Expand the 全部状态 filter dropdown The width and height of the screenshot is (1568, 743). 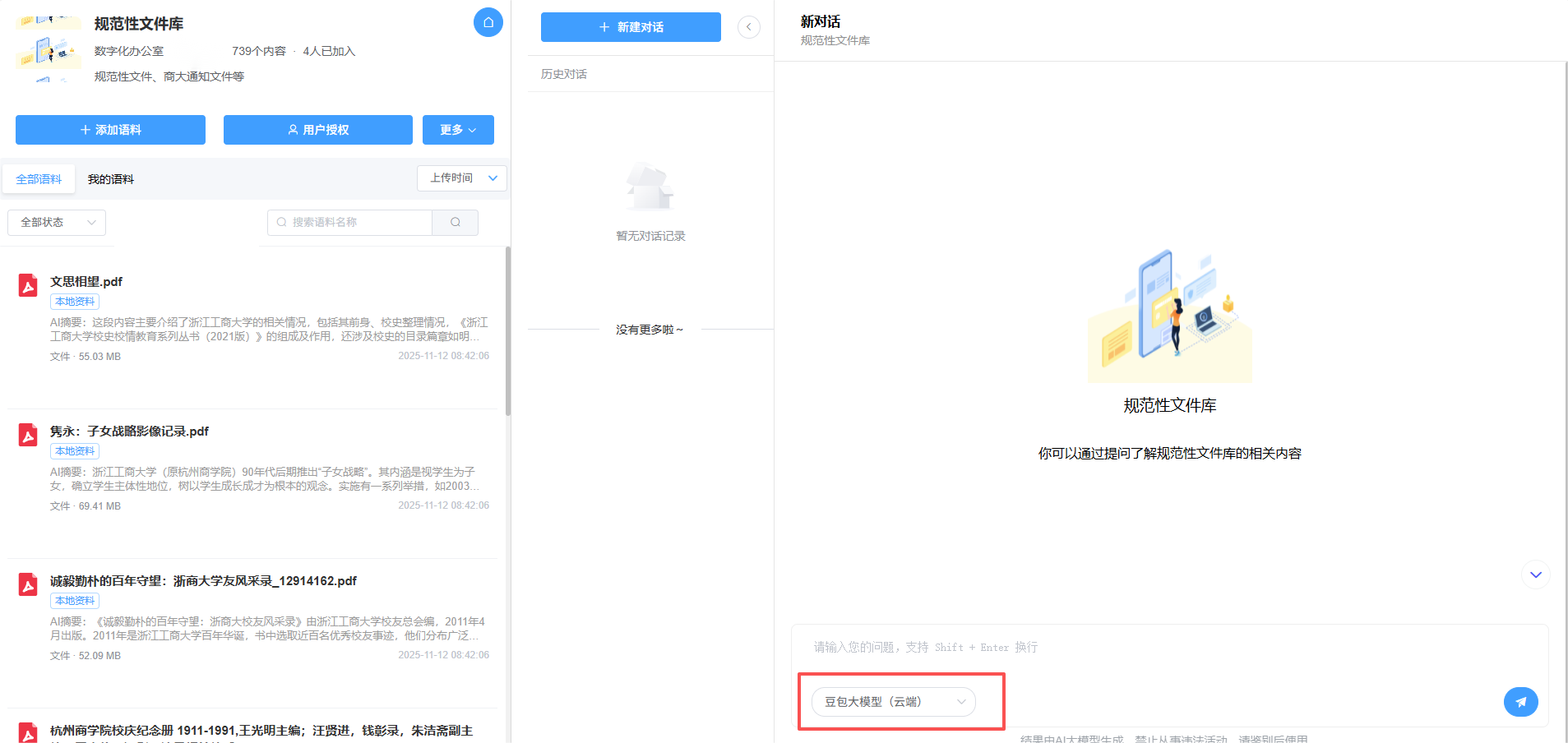point(57,223)
